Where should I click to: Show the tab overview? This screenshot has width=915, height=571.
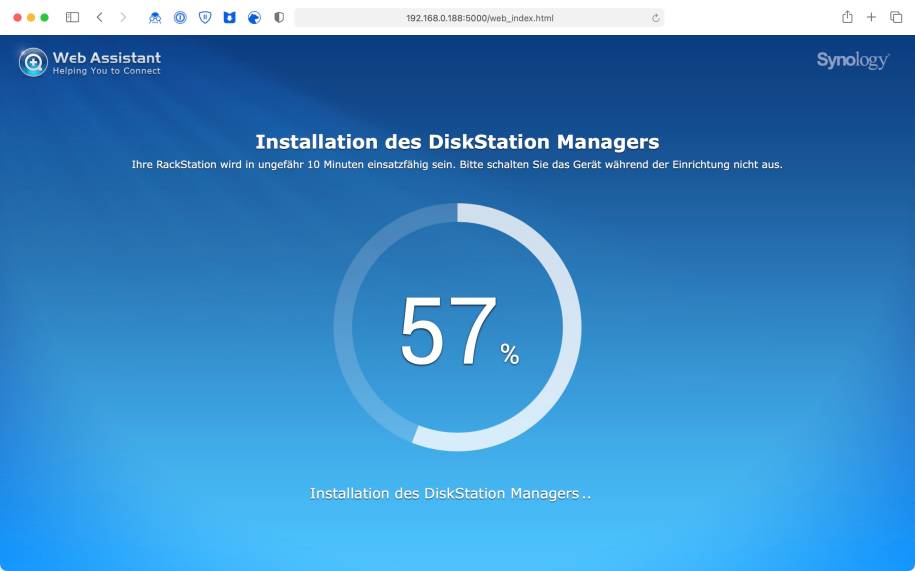896,17
